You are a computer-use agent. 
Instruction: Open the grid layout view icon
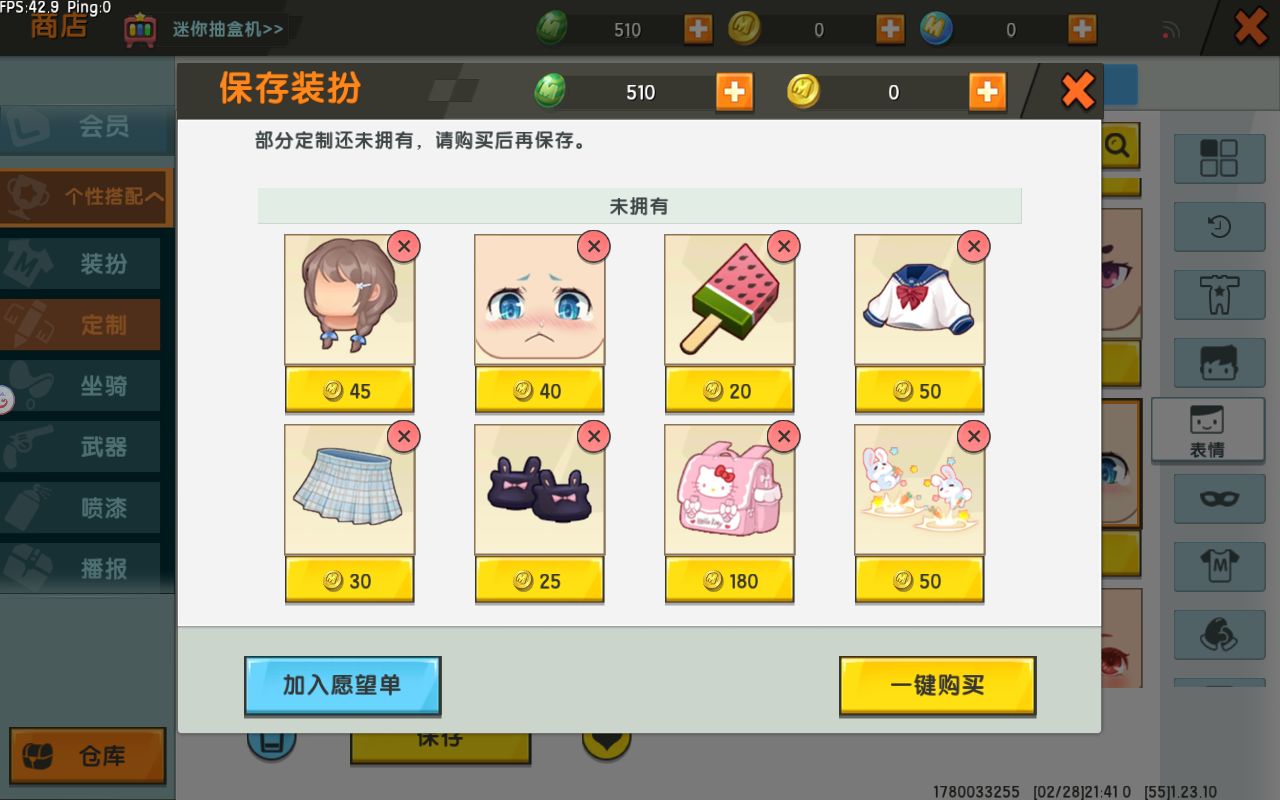coord(1218,158)
